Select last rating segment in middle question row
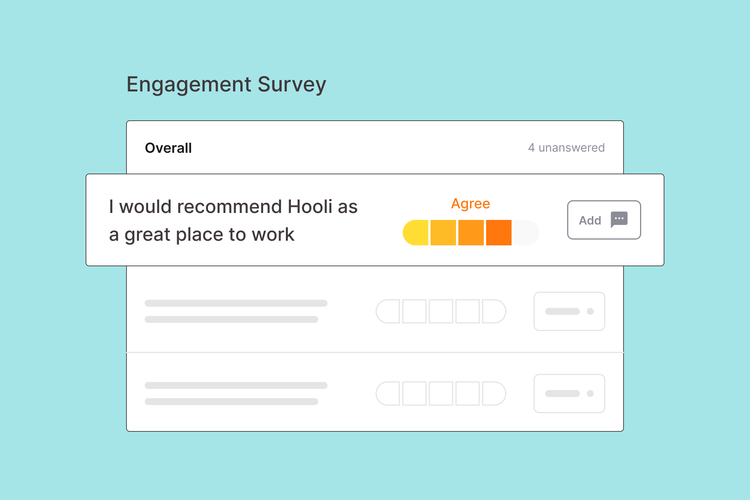This screenshot has width=750, height=500. pyautogui.click(x=494, y=311)
